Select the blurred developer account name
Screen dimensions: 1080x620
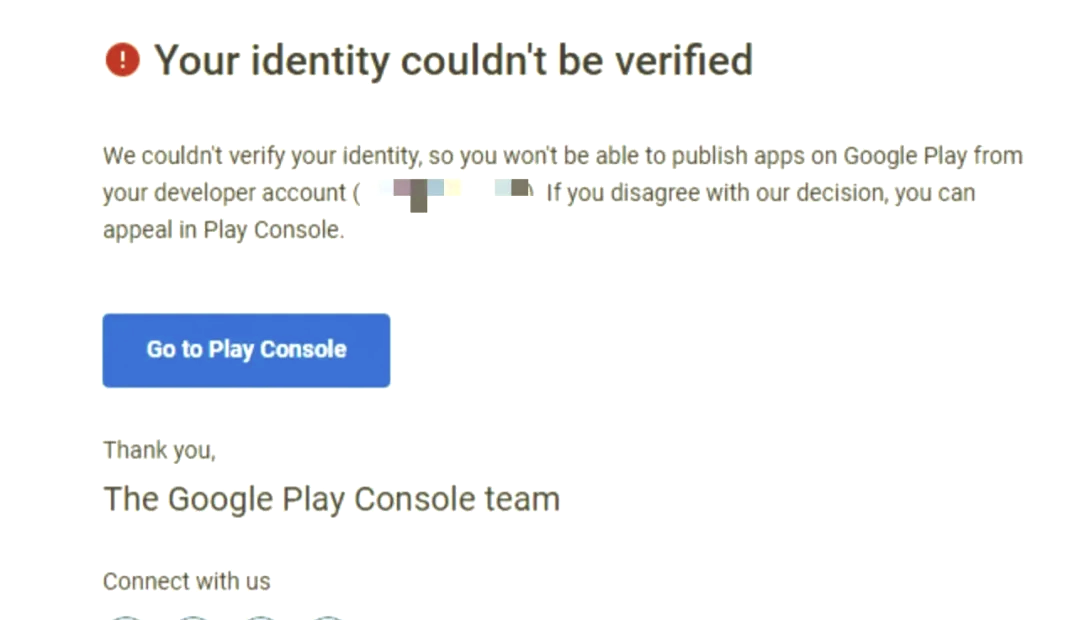click(x=455, y=194)
